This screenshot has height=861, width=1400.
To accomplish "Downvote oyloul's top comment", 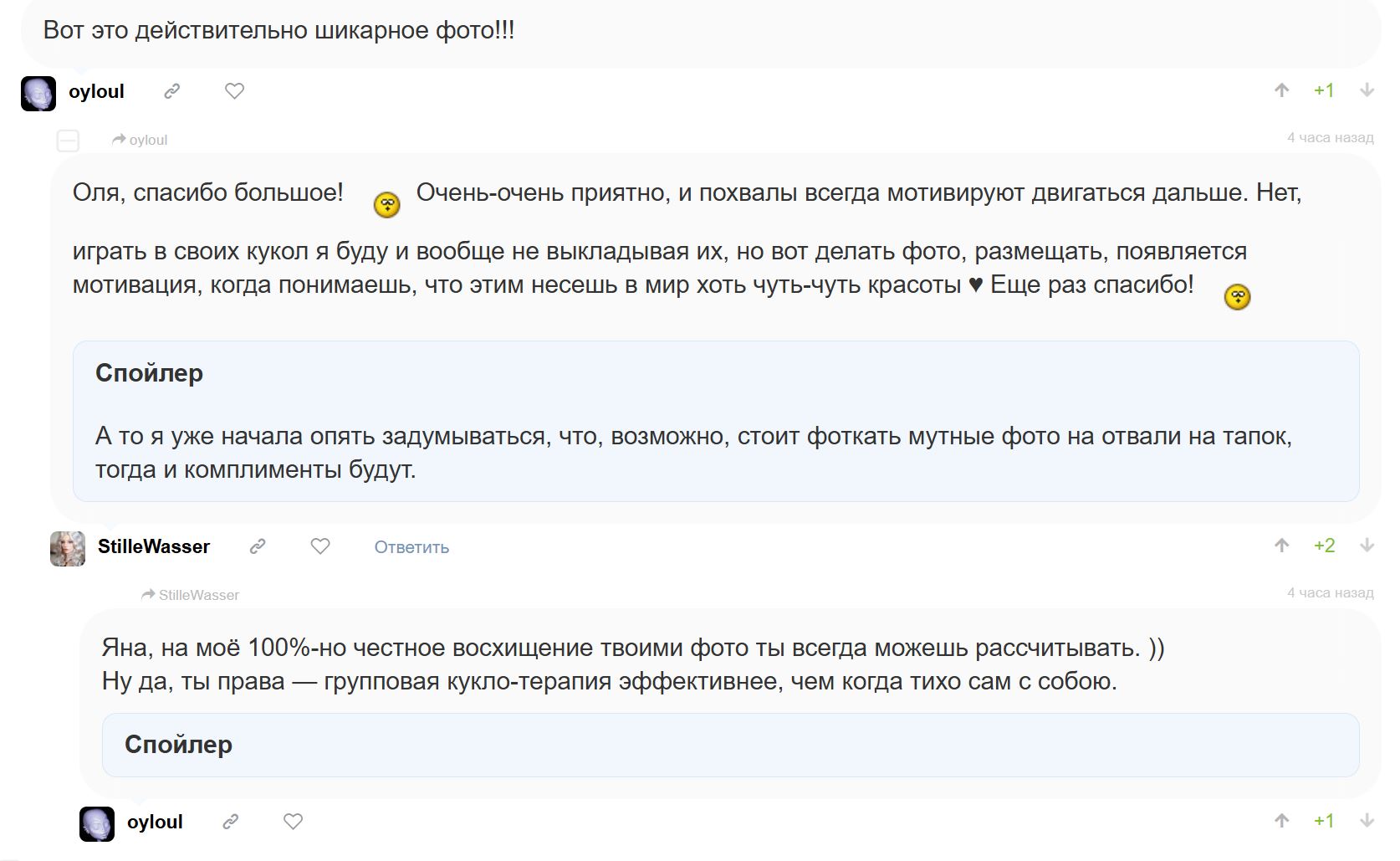I will pyautogui.click(x=1367, y=90).
